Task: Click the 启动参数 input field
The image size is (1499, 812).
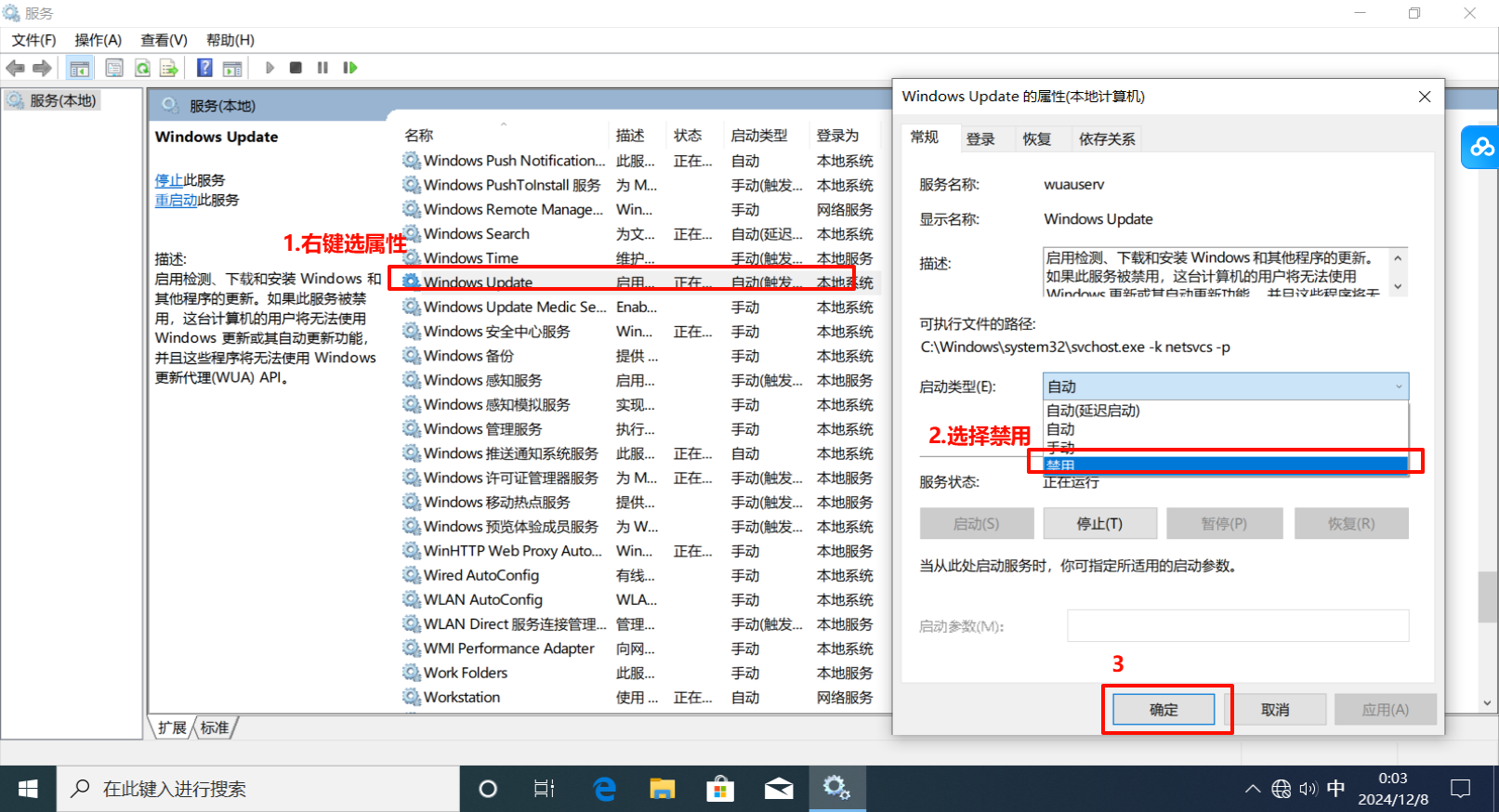Action: tap(1238, 626)
